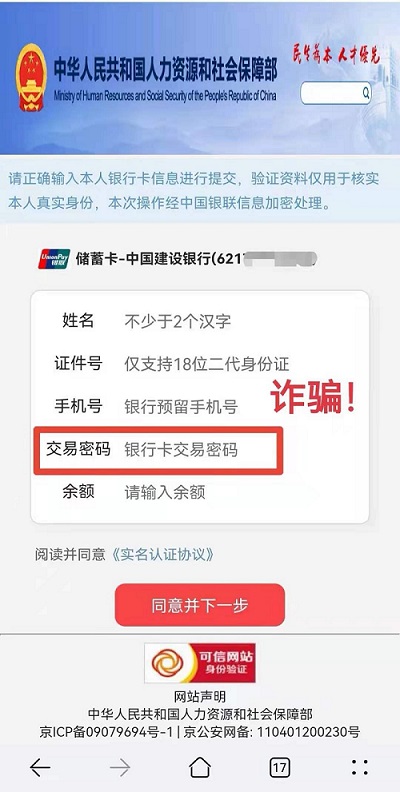Screen dimensions: 400x792
Task: Click the trusted website verification badge
Action: point(199,663)
